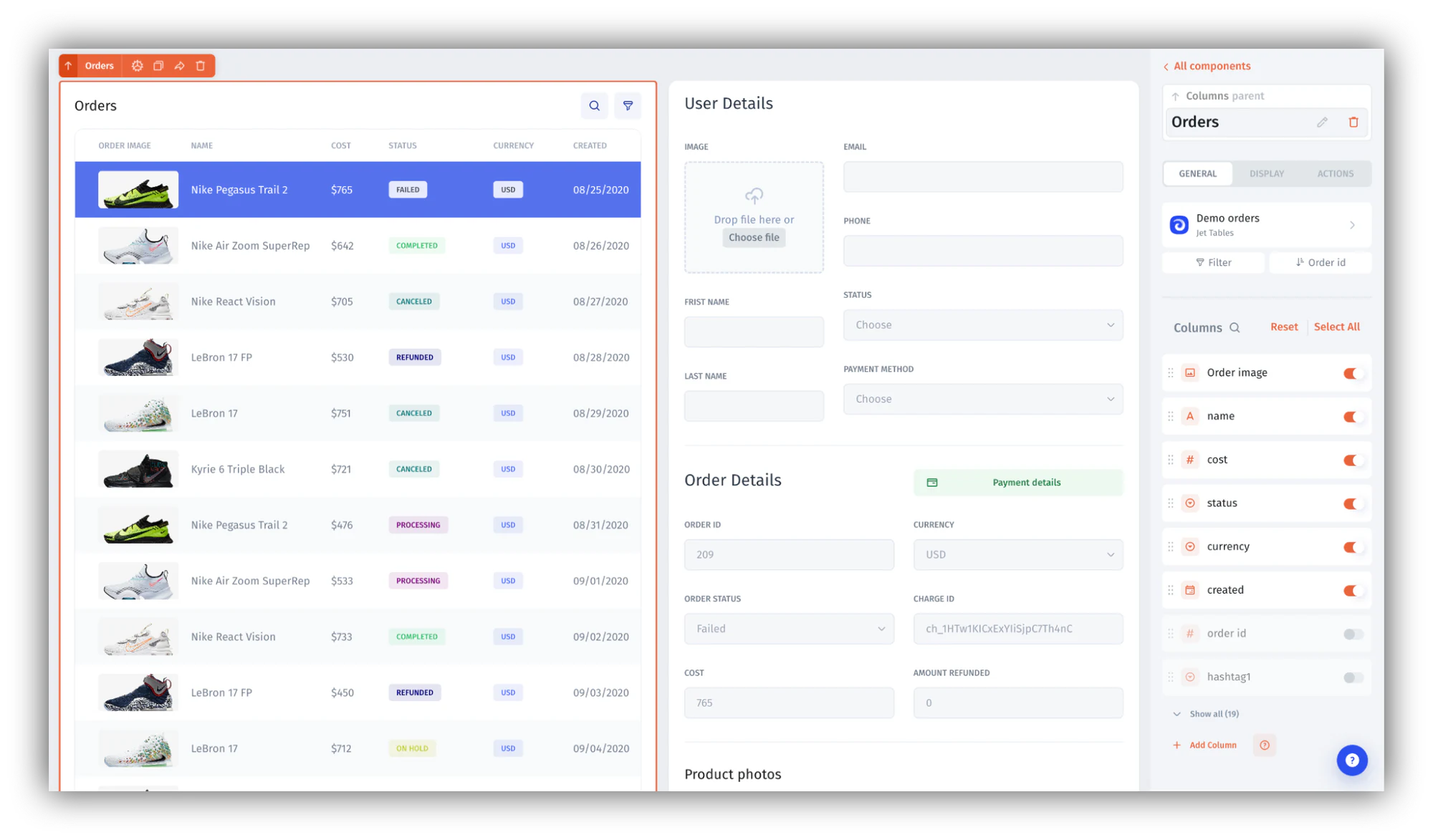Click the Payment details button
1433x840 pixels.
pos(1018,483)
